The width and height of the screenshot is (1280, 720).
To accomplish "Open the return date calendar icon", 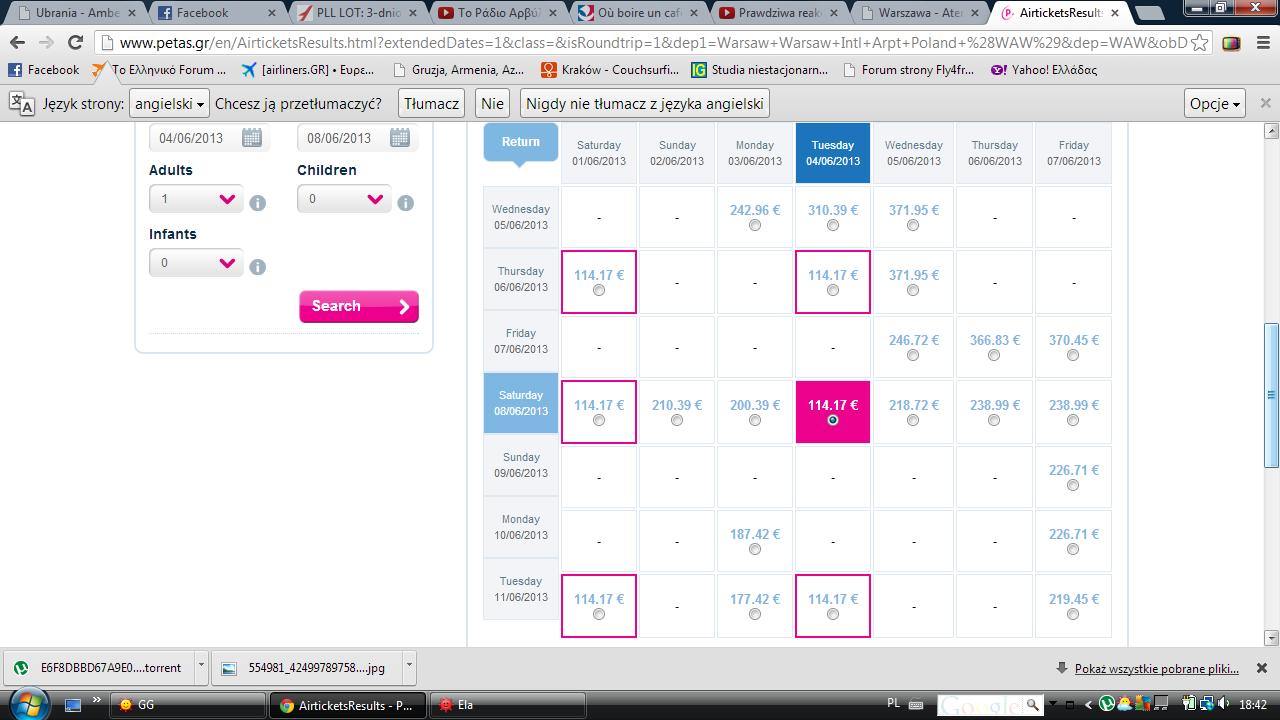I will point(400,138).
